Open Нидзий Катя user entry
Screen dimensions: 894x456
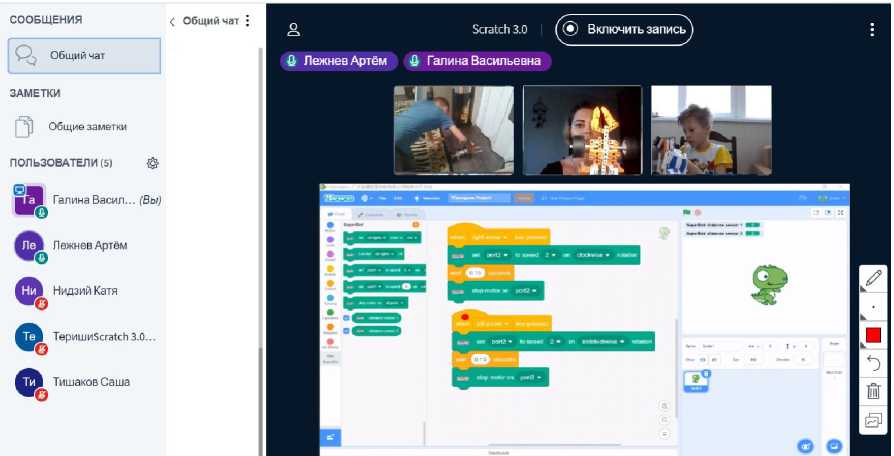point(84,291)
